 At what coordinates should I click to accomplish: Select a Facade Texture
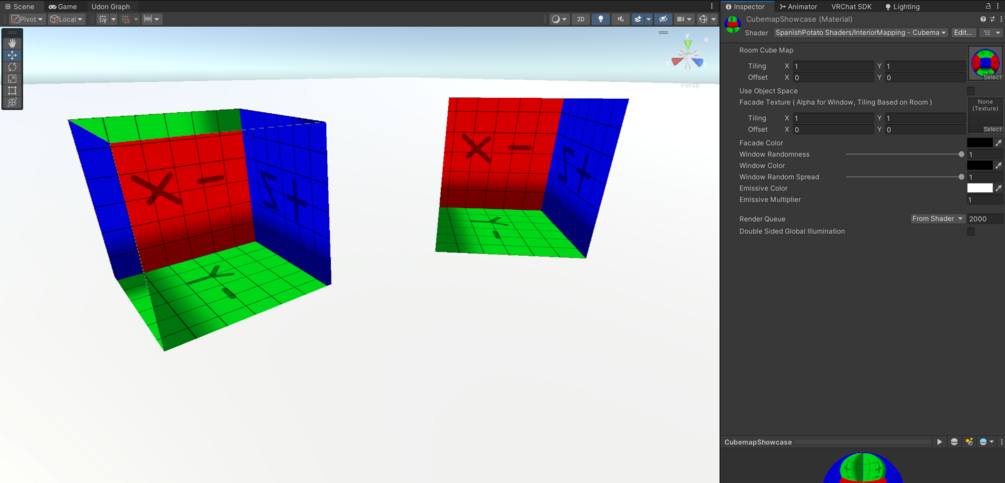pyautogui.click(x=992, y=129)
